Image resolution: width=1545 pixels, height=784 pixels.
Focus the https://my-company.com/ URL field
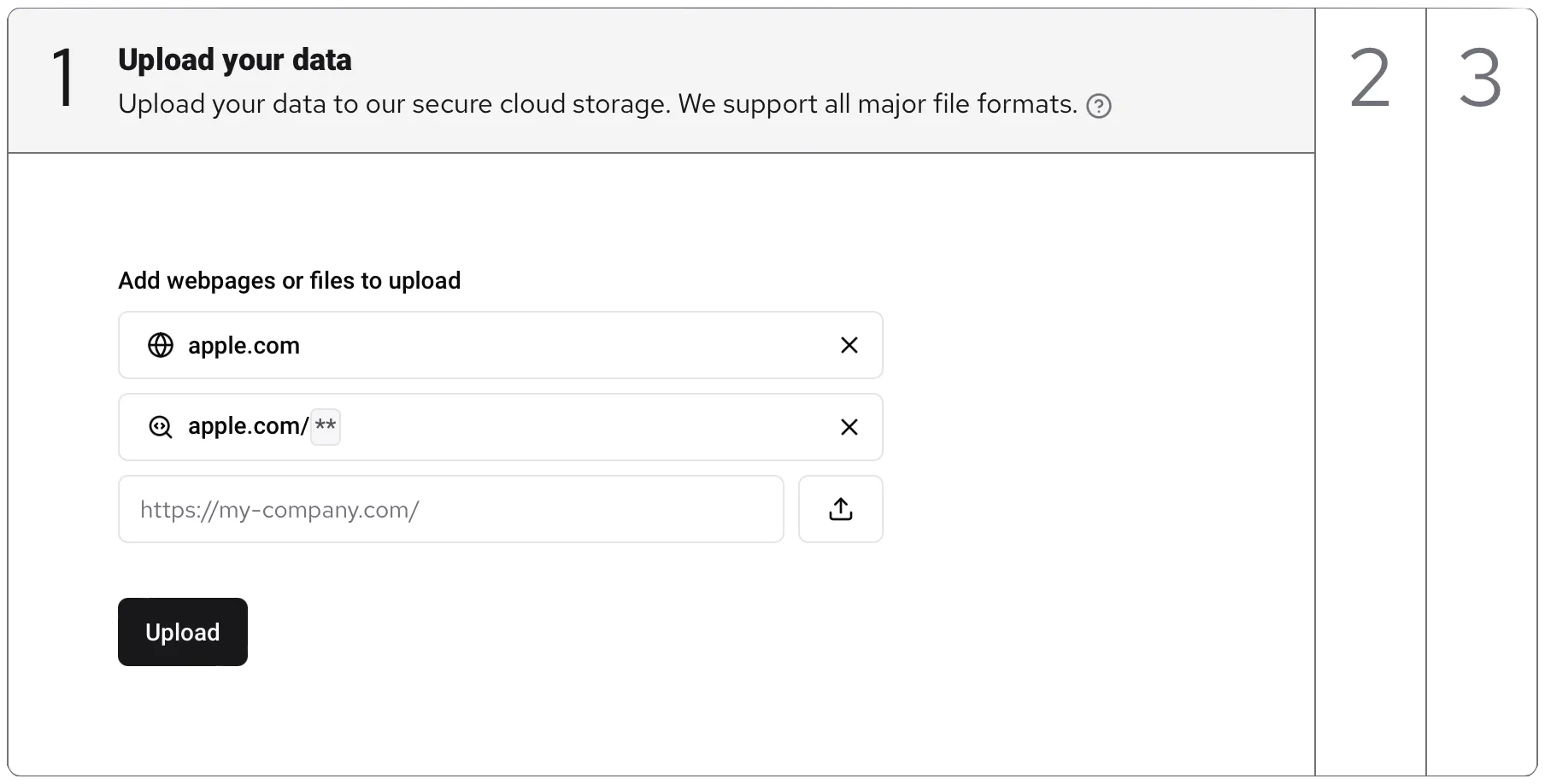coord(450,509)
